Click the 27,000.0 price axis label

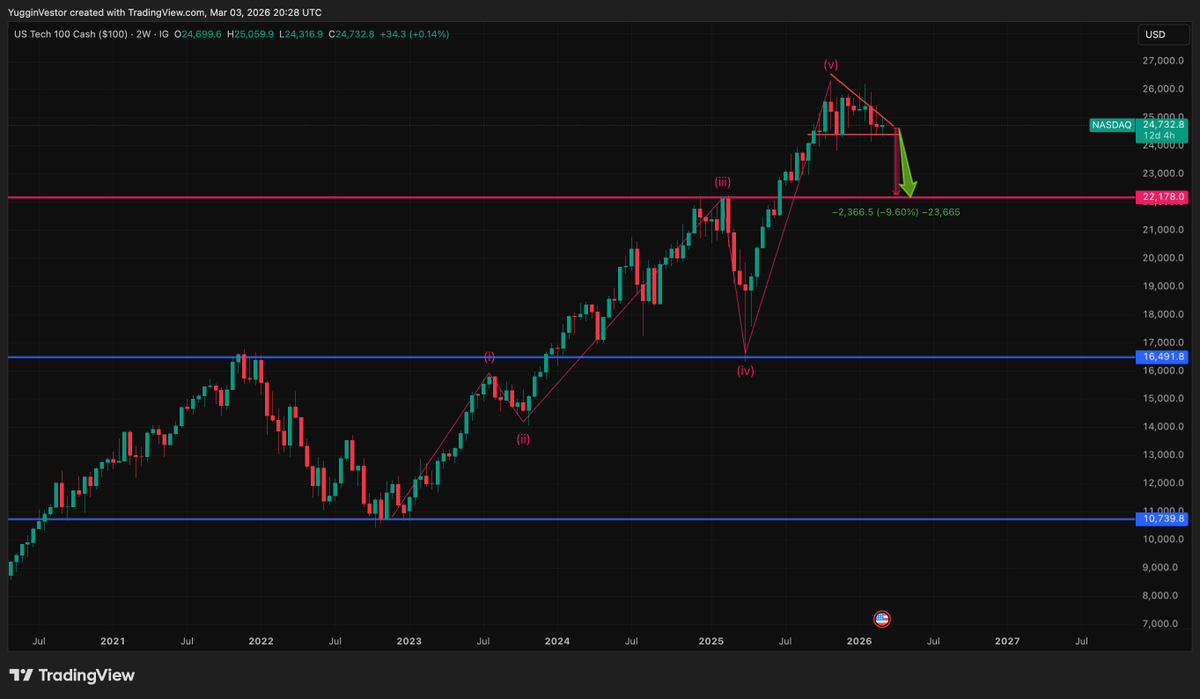coord(1162,61)
